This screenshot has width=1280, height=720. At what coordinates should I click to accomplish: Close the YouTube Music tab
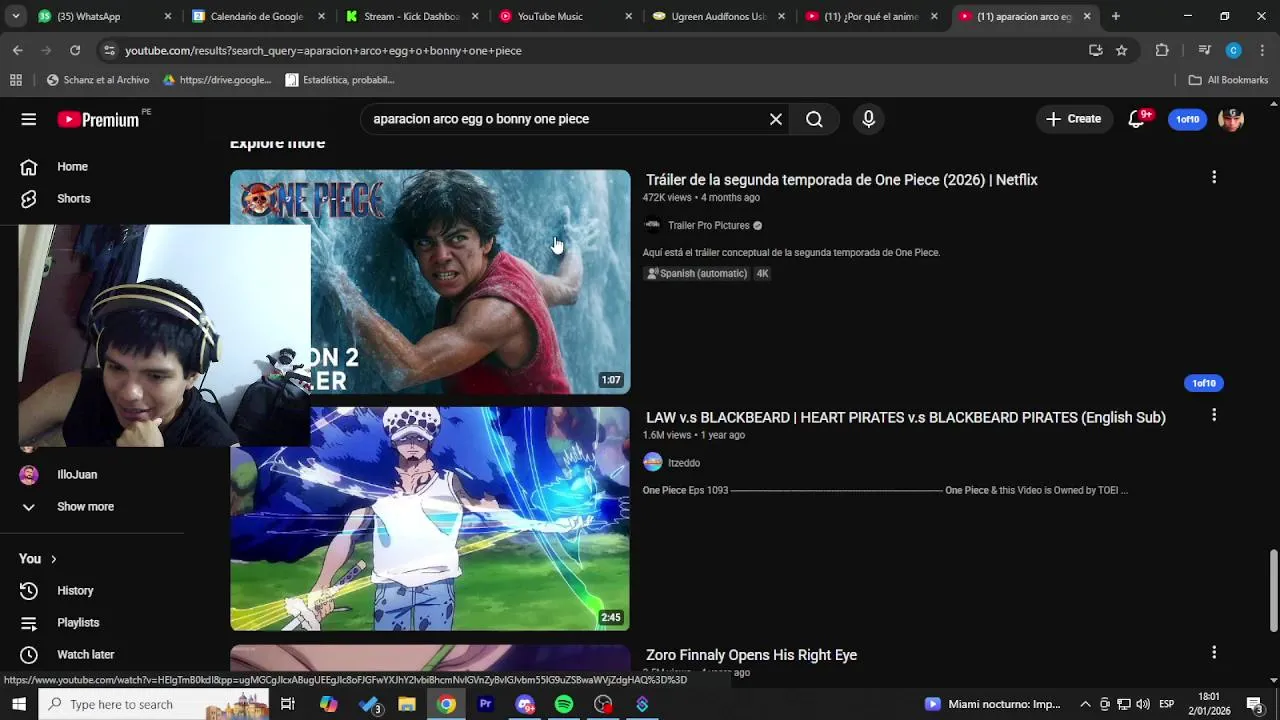tap(628, 16)
